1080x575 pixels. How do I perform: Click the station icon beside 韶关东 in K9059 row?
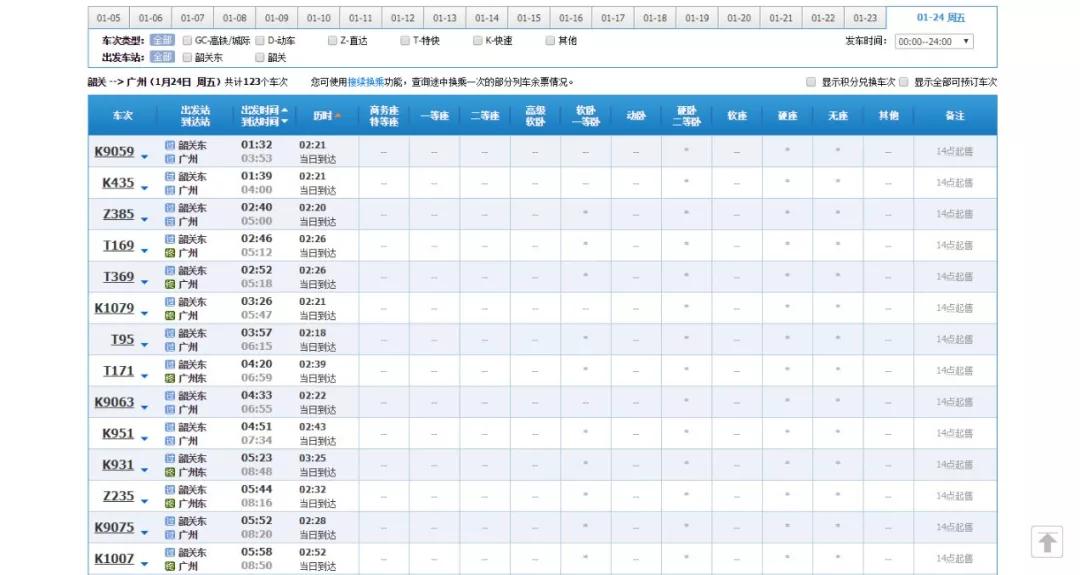(169, 145)
